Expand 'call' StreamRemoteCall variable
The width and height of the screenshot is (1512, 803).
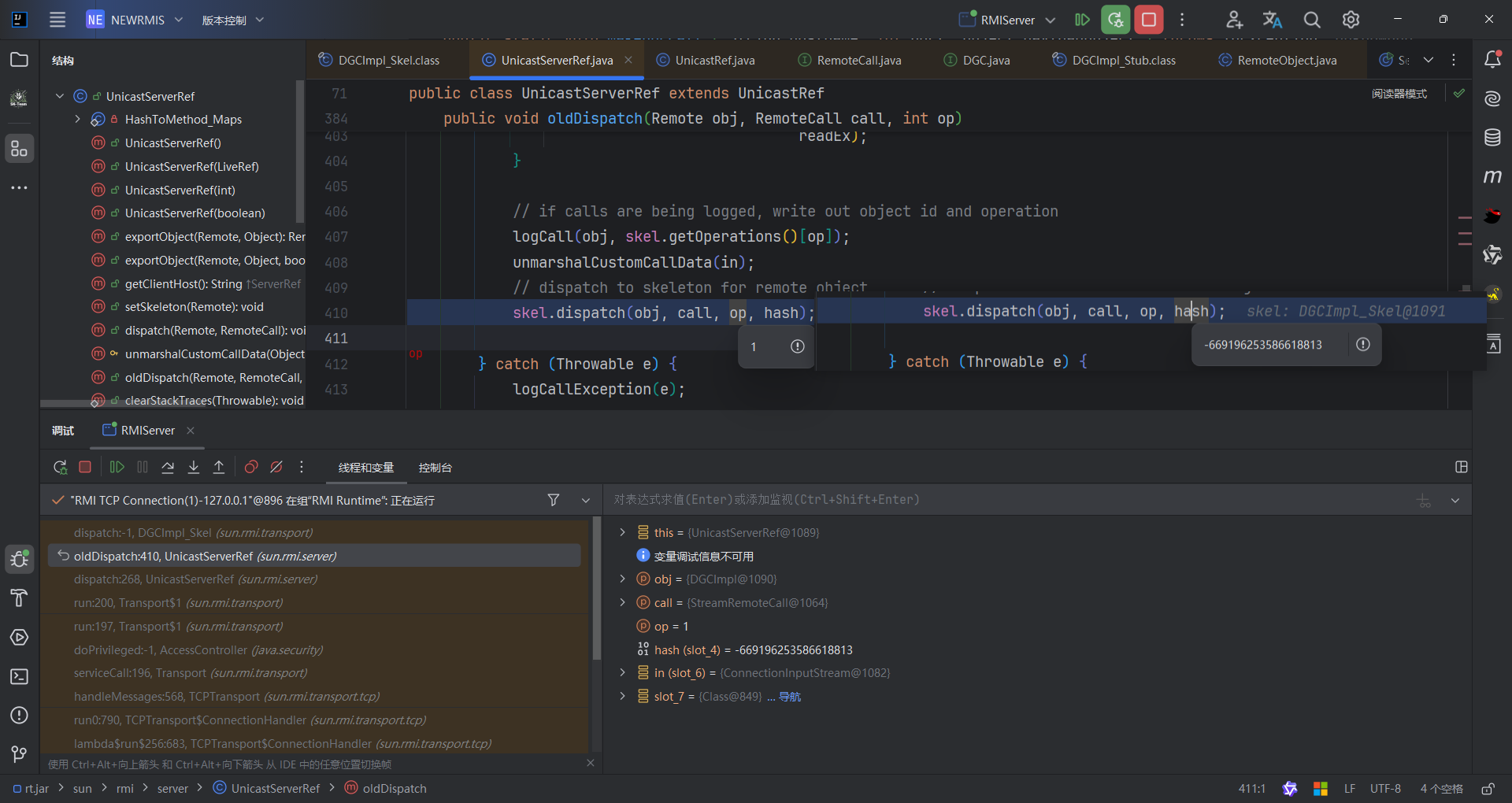click(622, 602)
